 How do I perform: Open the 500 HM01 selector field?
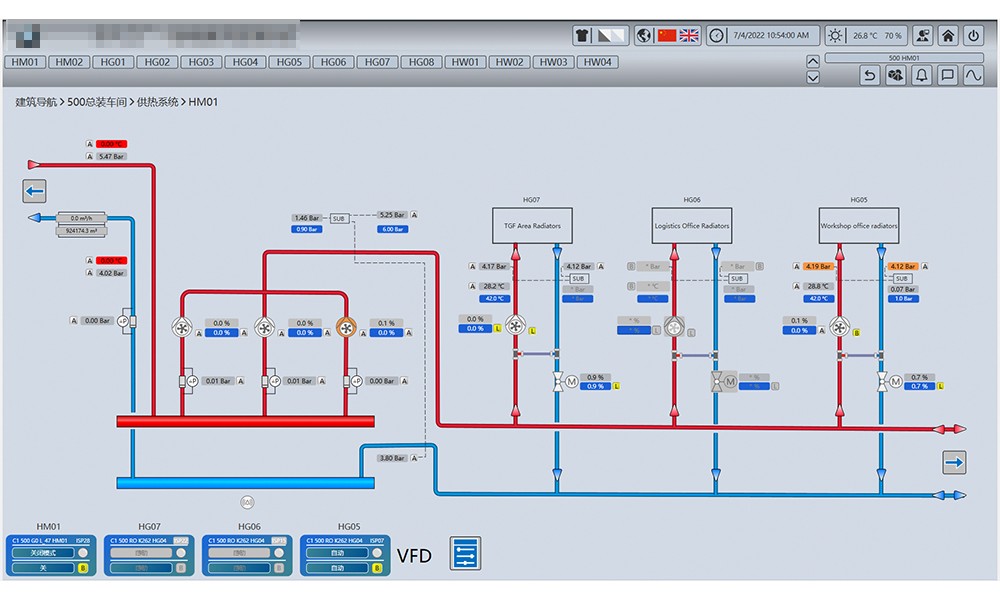[x=904, y=58]
